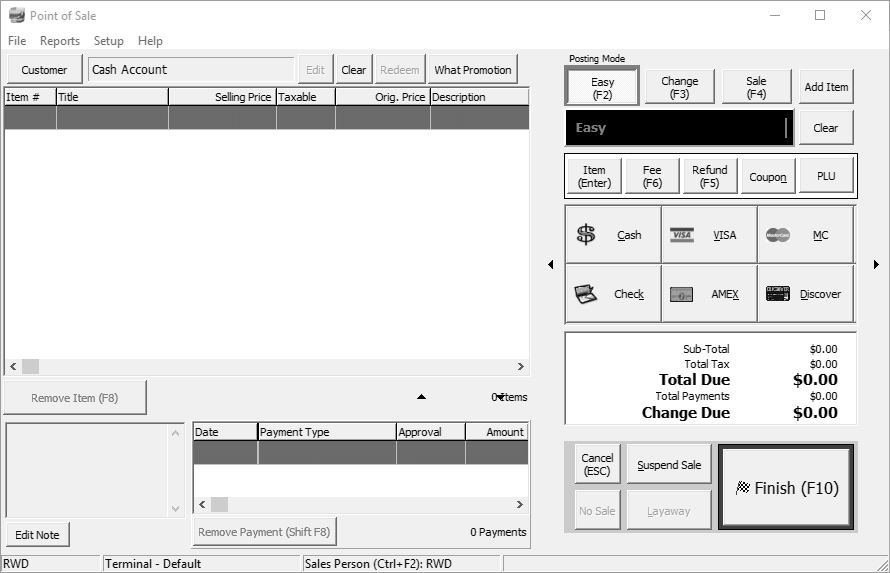This screenshot has height=573, width=890.
Task: Click Selling Price column header
Action: click(222, 97)
